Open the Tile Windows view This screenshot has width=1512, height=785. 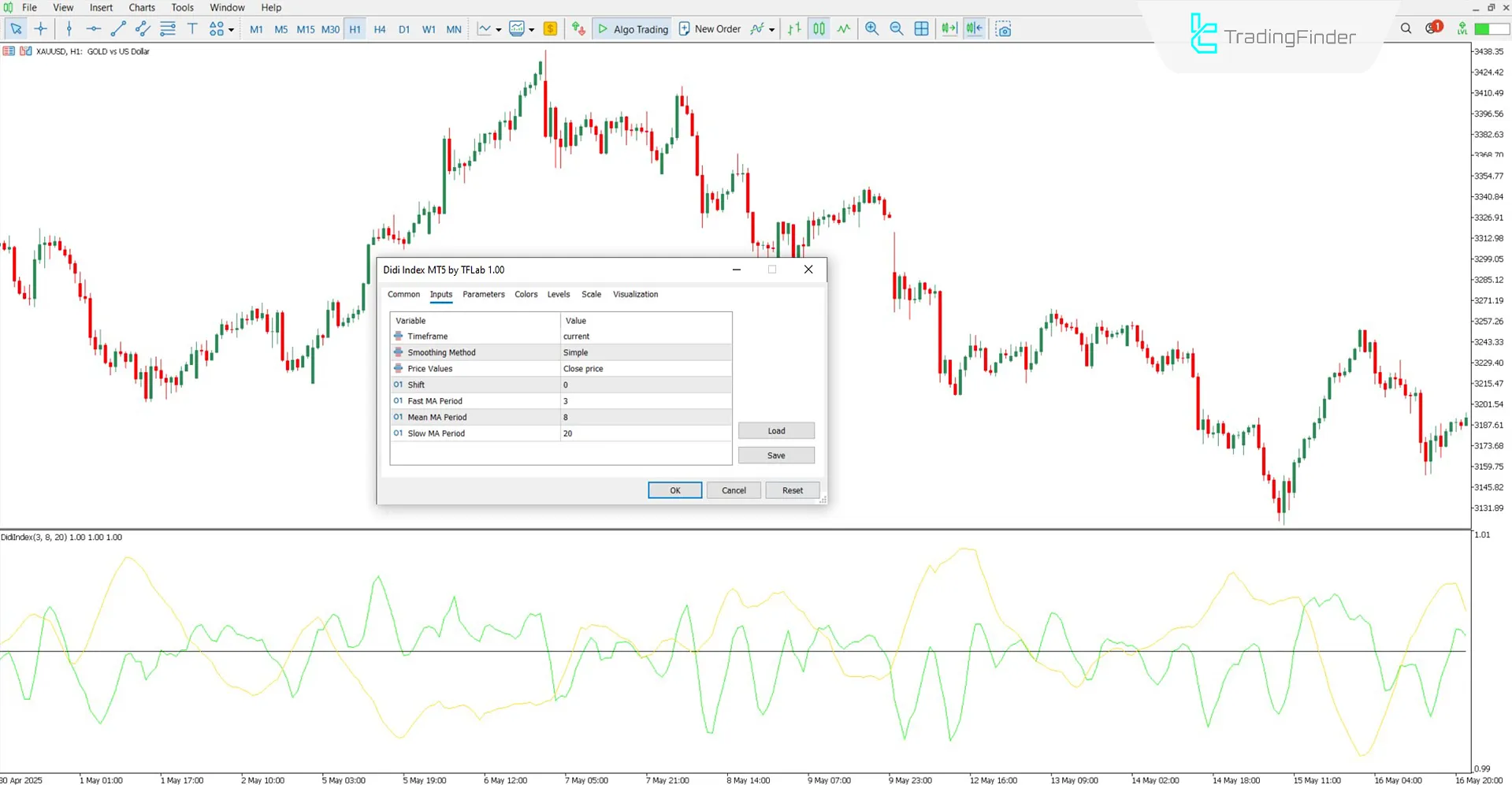pos(922,28)
